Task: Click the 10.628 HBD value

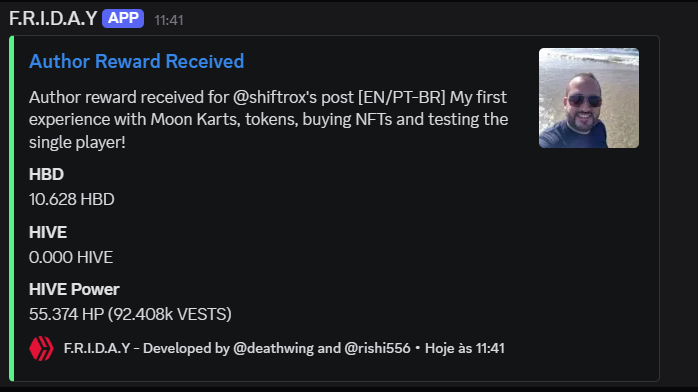Action: coord(72,199)
